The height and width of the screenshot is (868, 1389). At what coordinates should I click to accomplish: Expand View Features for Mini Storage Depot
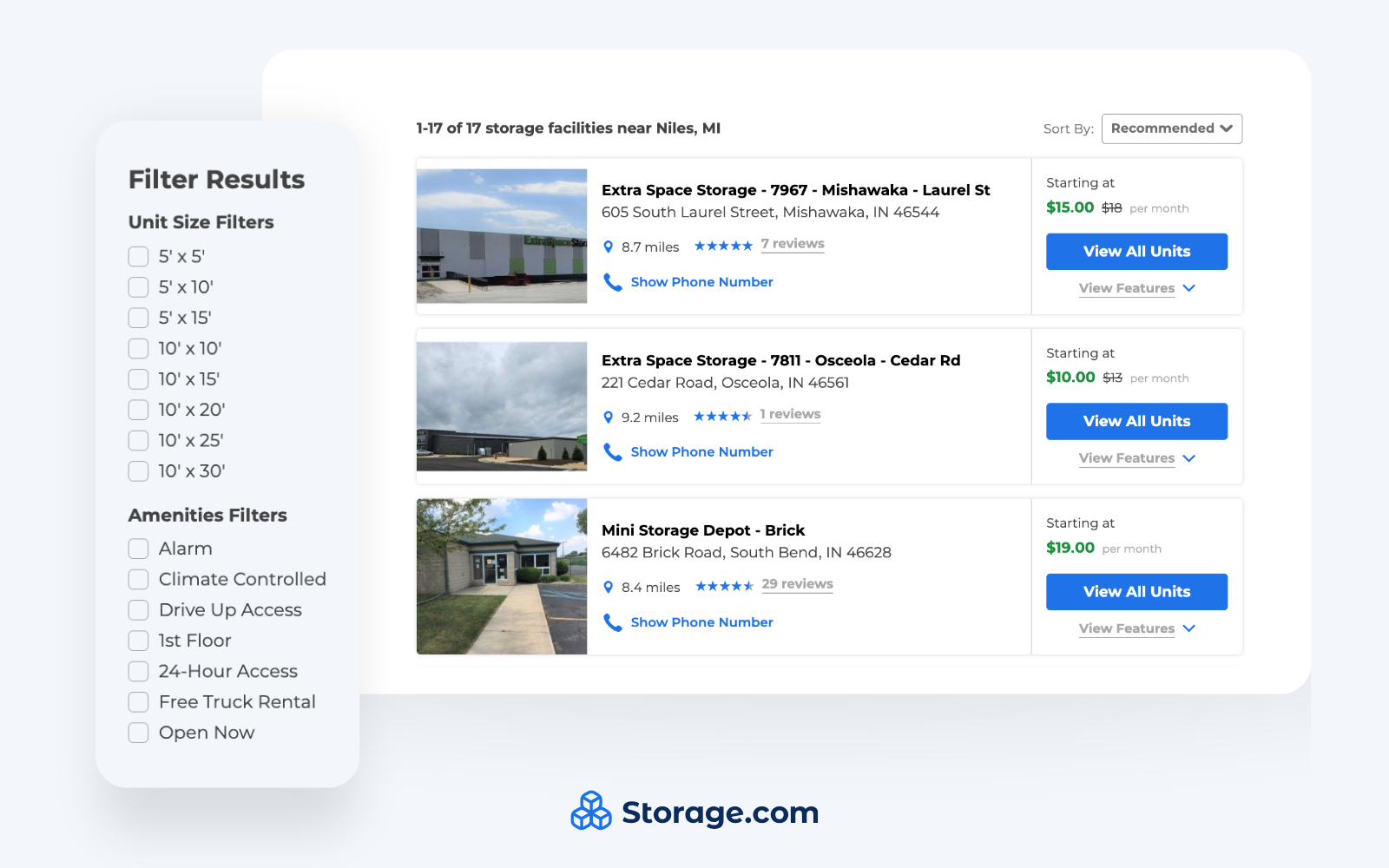[x=1126, y=628]
